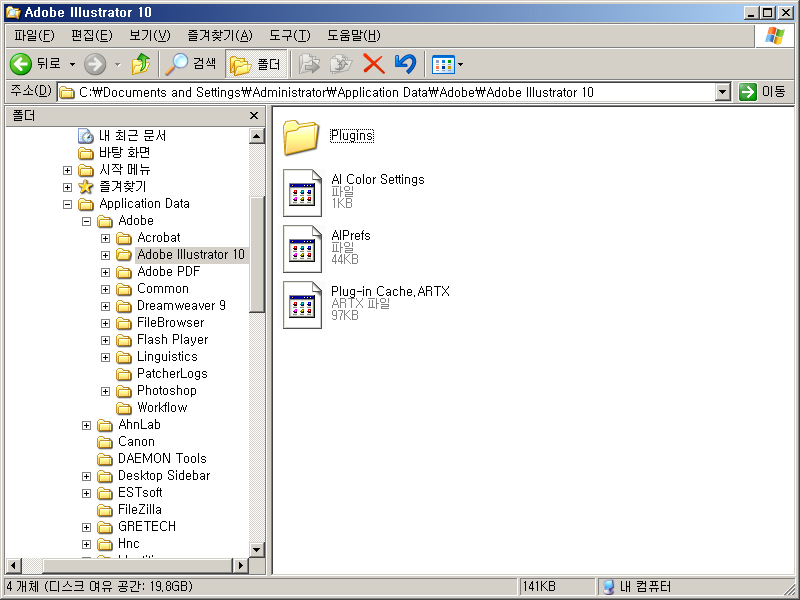Expand the Photoshop tree node
This screenshot has width=800, height=600.
(x=105, y=391)
